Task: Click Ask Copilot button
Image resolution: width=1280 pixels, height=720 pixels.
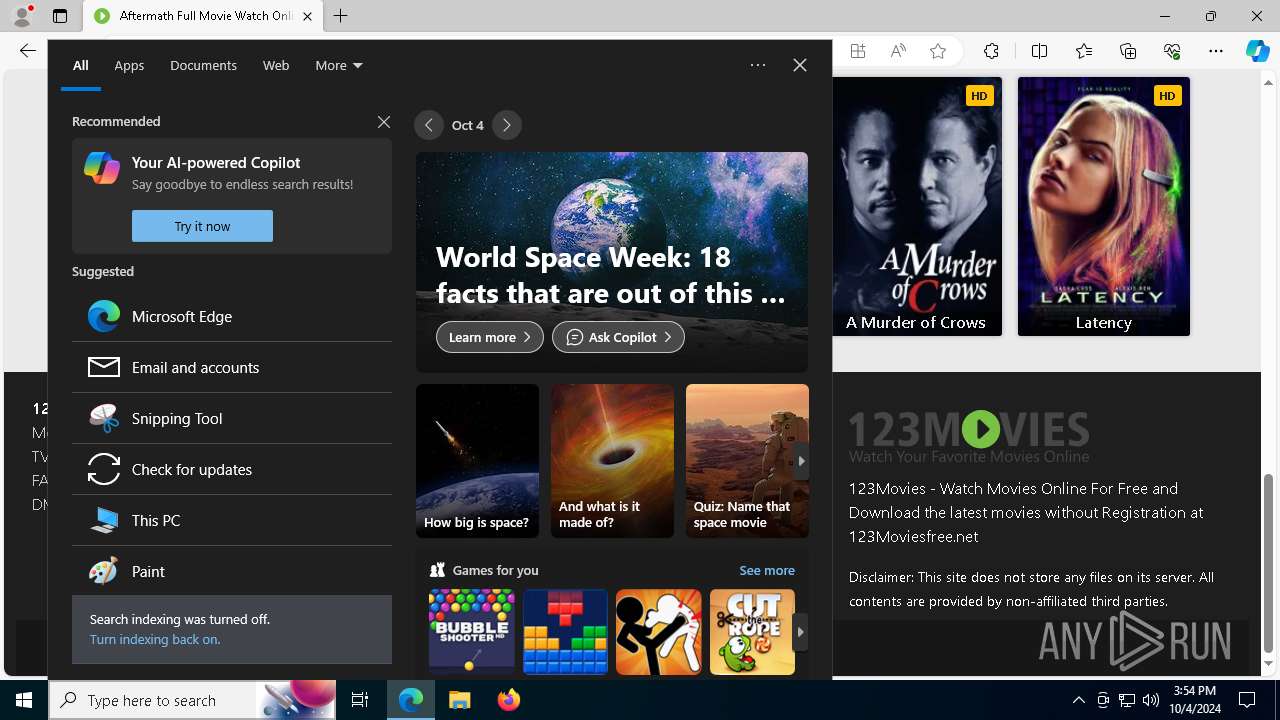Action: click(x=618, y=337)
